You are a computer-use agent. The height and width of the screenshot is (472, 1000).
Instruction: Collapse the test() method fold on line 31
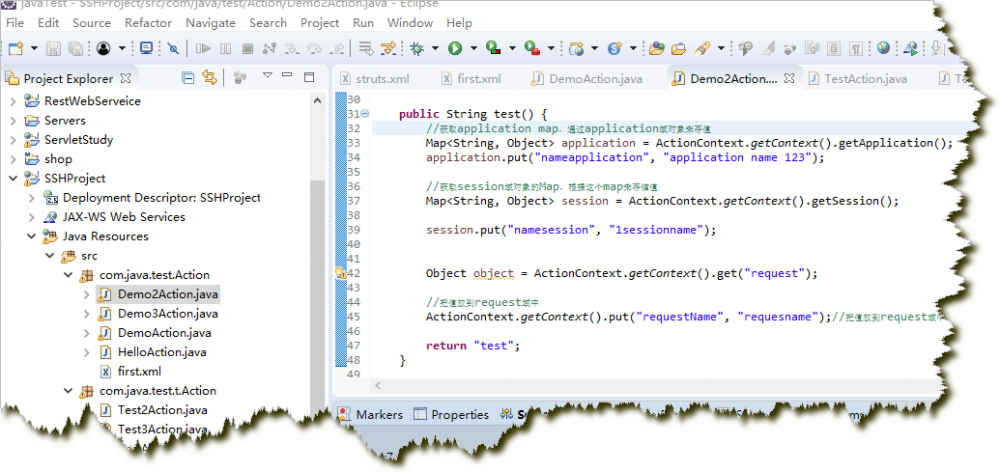pos(364,114)
